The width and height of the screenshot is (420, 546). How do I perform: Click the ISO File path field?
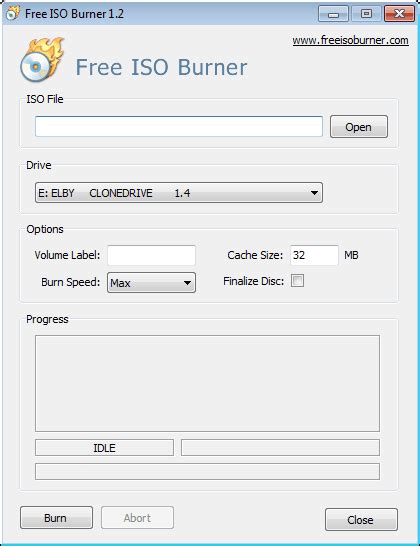[x=179, y=126]
